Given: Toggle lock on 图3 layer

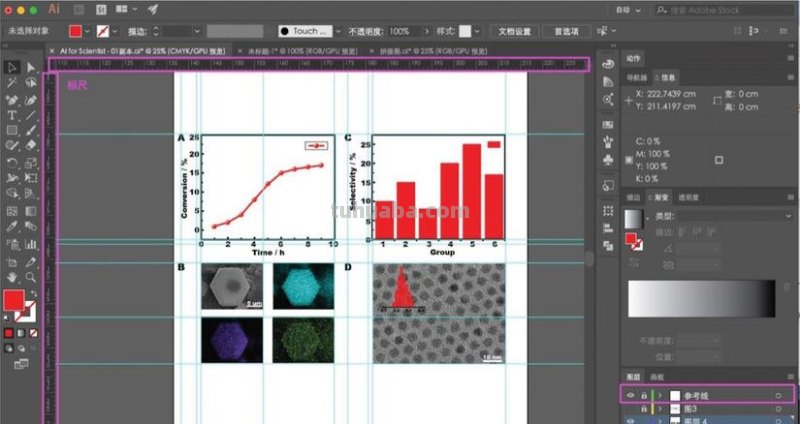Looking at the screenshot, I should click(x=643, y=408).
